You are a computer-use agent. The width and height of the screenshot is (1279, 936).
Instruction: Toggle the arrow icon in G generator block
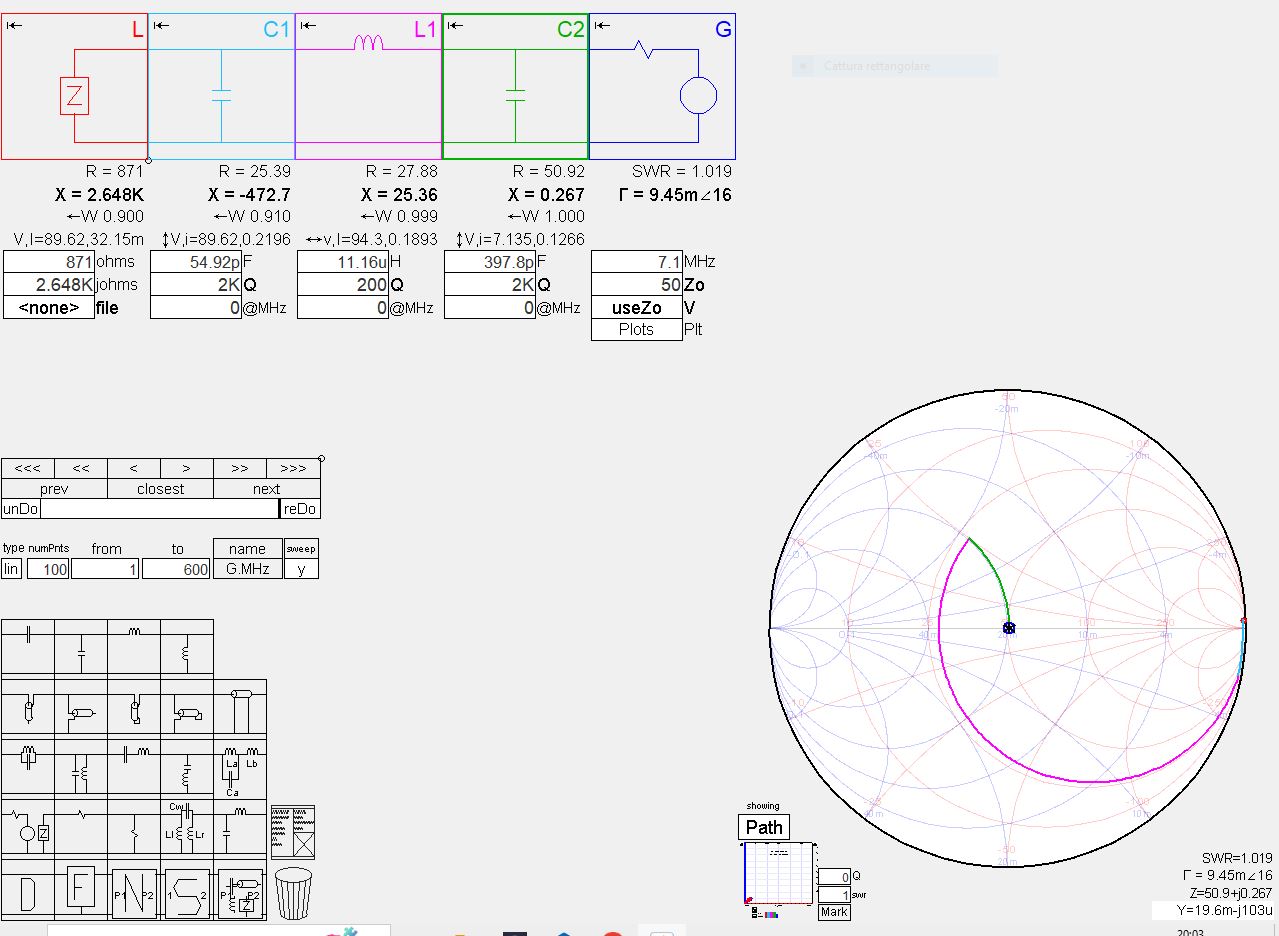tap(602, 25)
